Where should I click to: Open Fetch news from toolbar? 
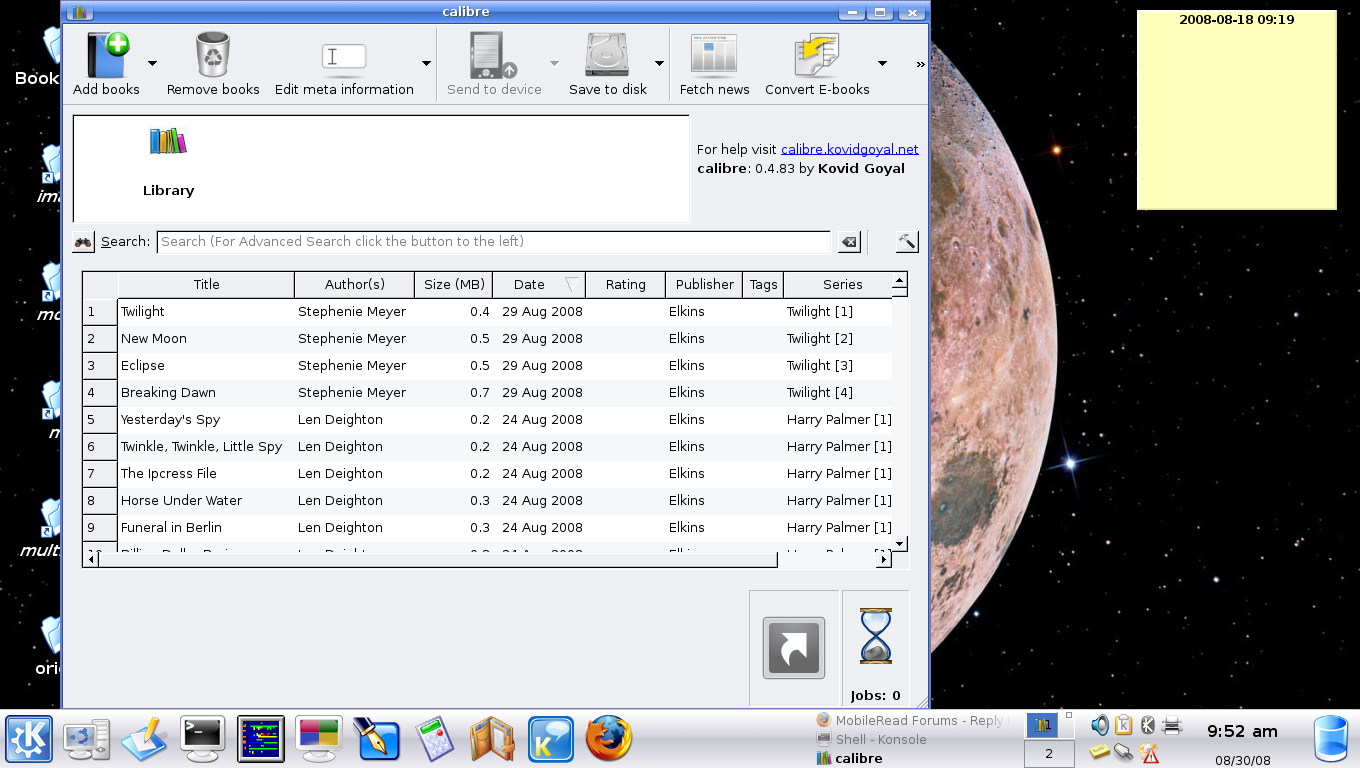click(714, 56)
